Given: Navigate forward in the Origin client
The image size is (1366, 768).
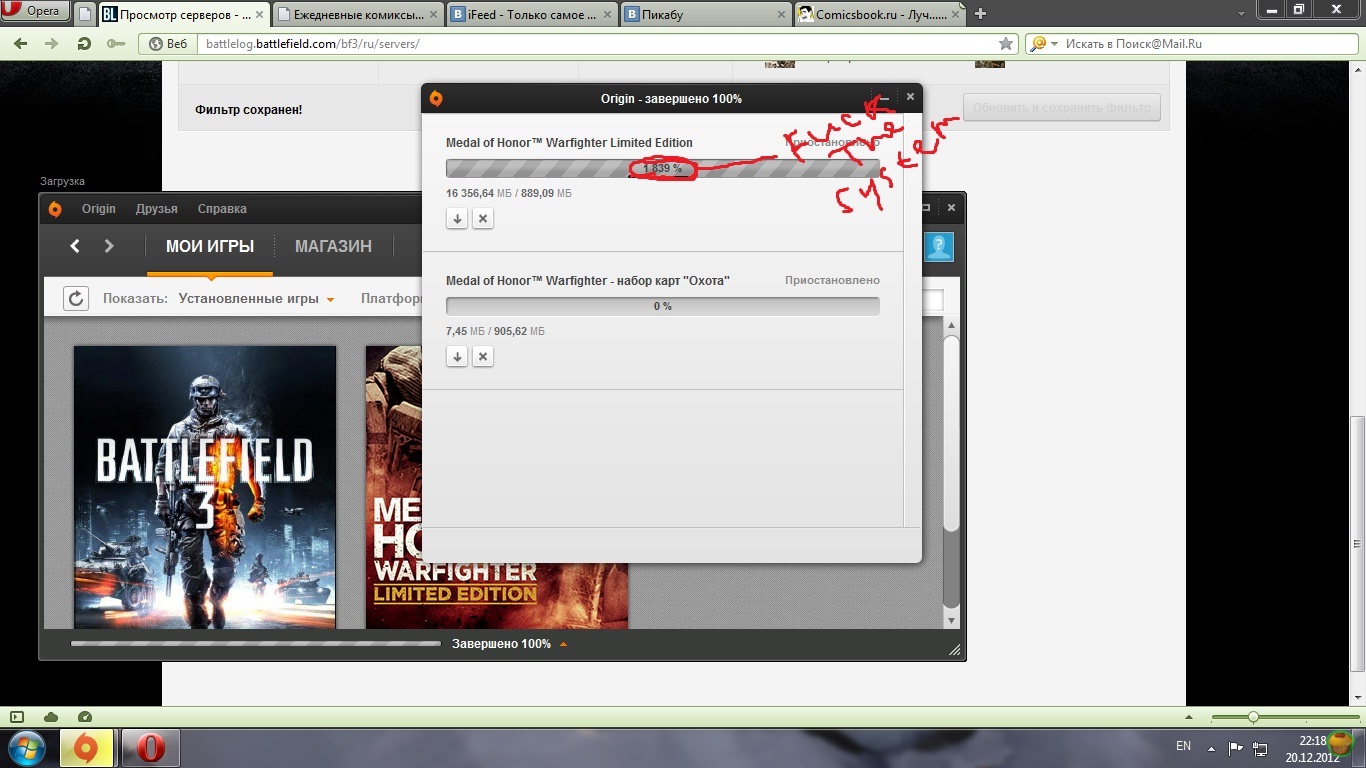Looking at the screenshot, I should 109,246.
